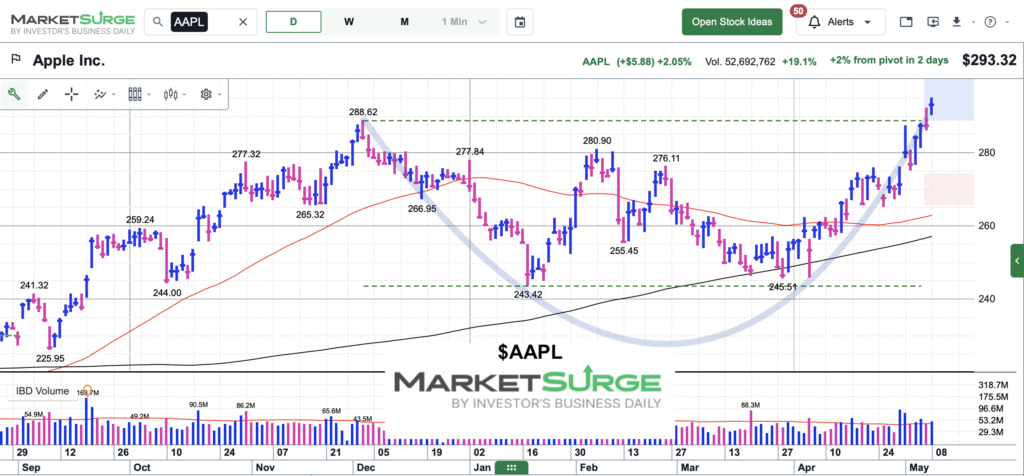
Task: Expand the arrow next to trend line tool
Action: pyautogui.click(x=114, y=95)
